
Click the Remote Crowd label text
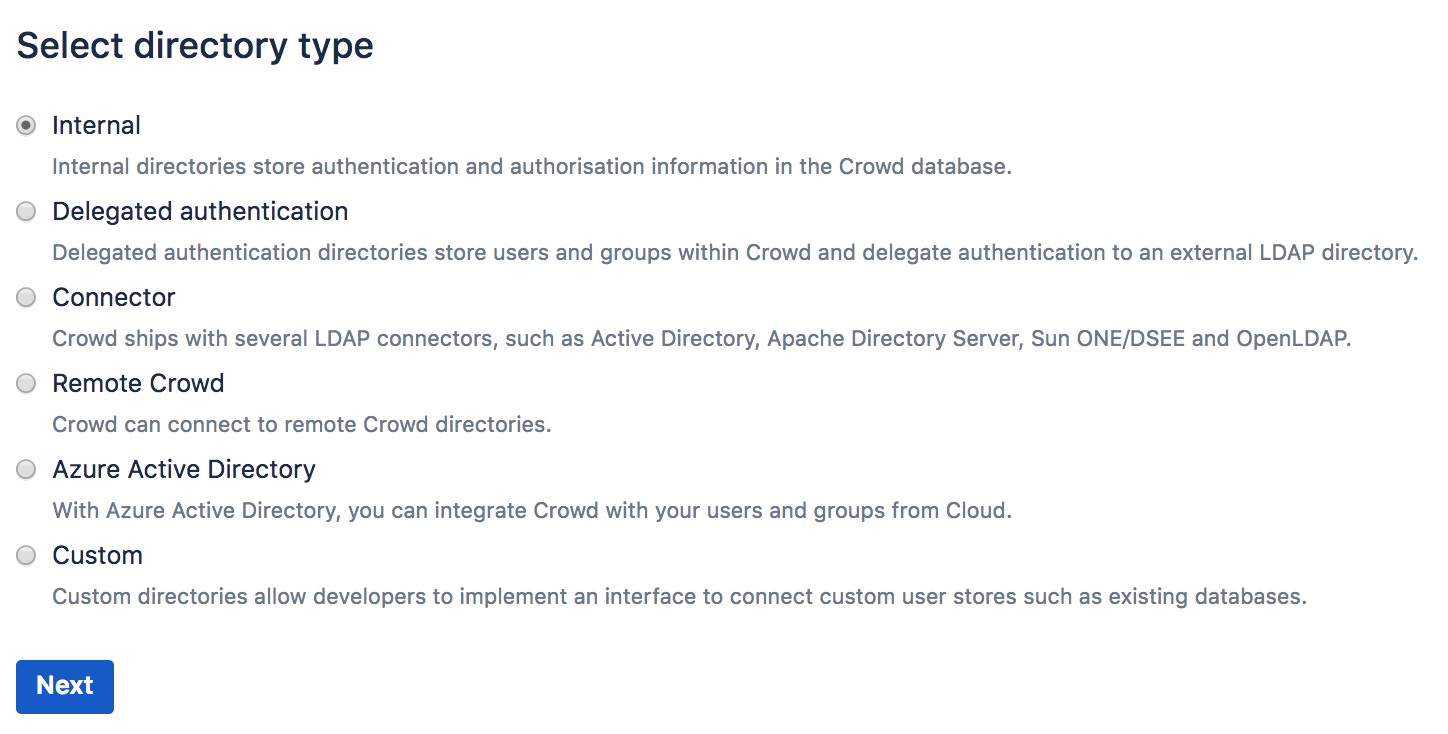click(x=138, y=383)
